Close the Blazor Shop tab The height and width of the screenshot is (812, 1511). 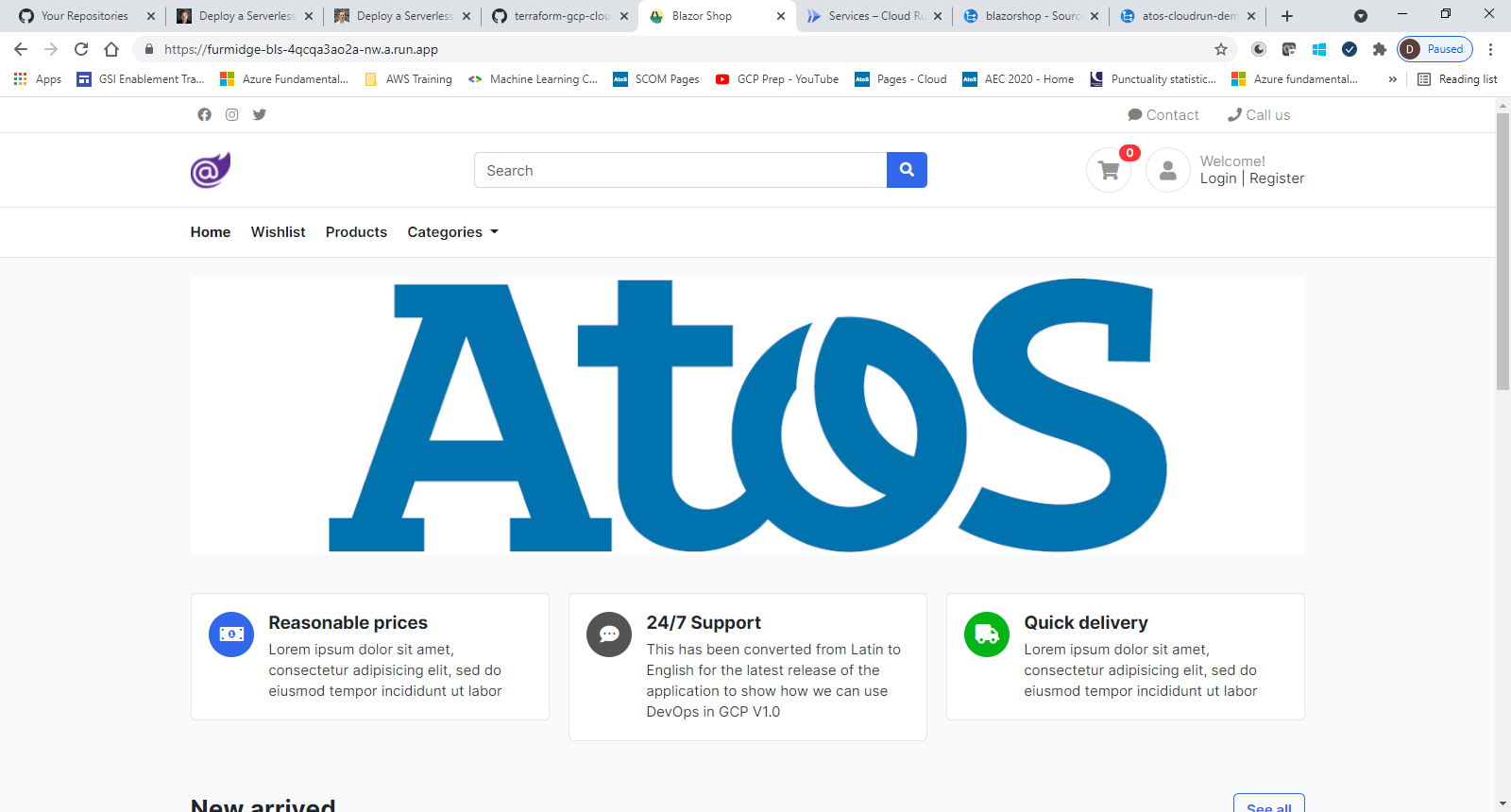click(781, 16)
